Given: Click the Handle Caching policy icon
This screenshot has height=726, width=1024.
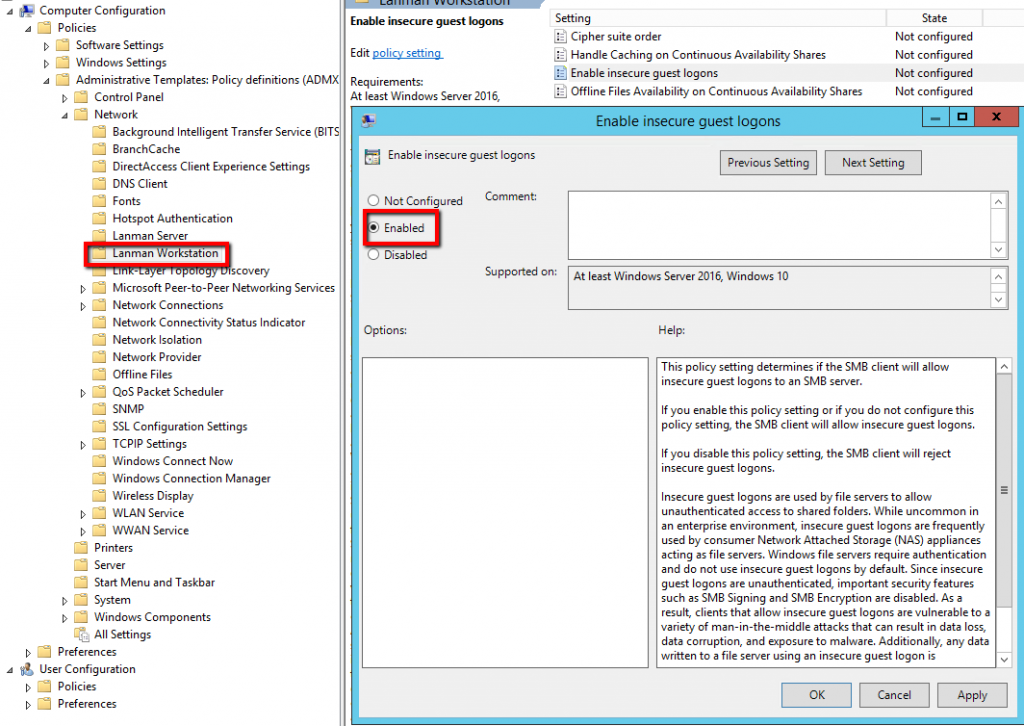Looking at the screenshot, I should pos(560,55).
